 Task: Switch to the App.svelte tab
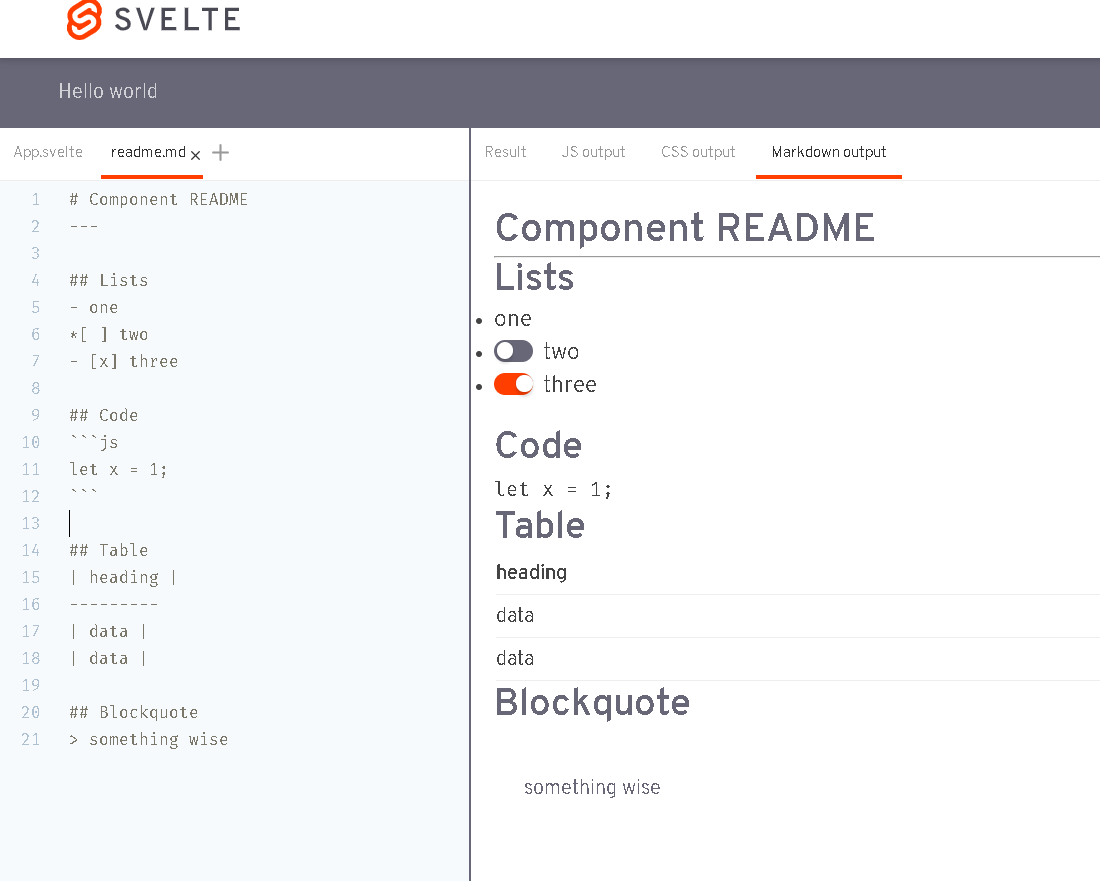click(47, 152)
